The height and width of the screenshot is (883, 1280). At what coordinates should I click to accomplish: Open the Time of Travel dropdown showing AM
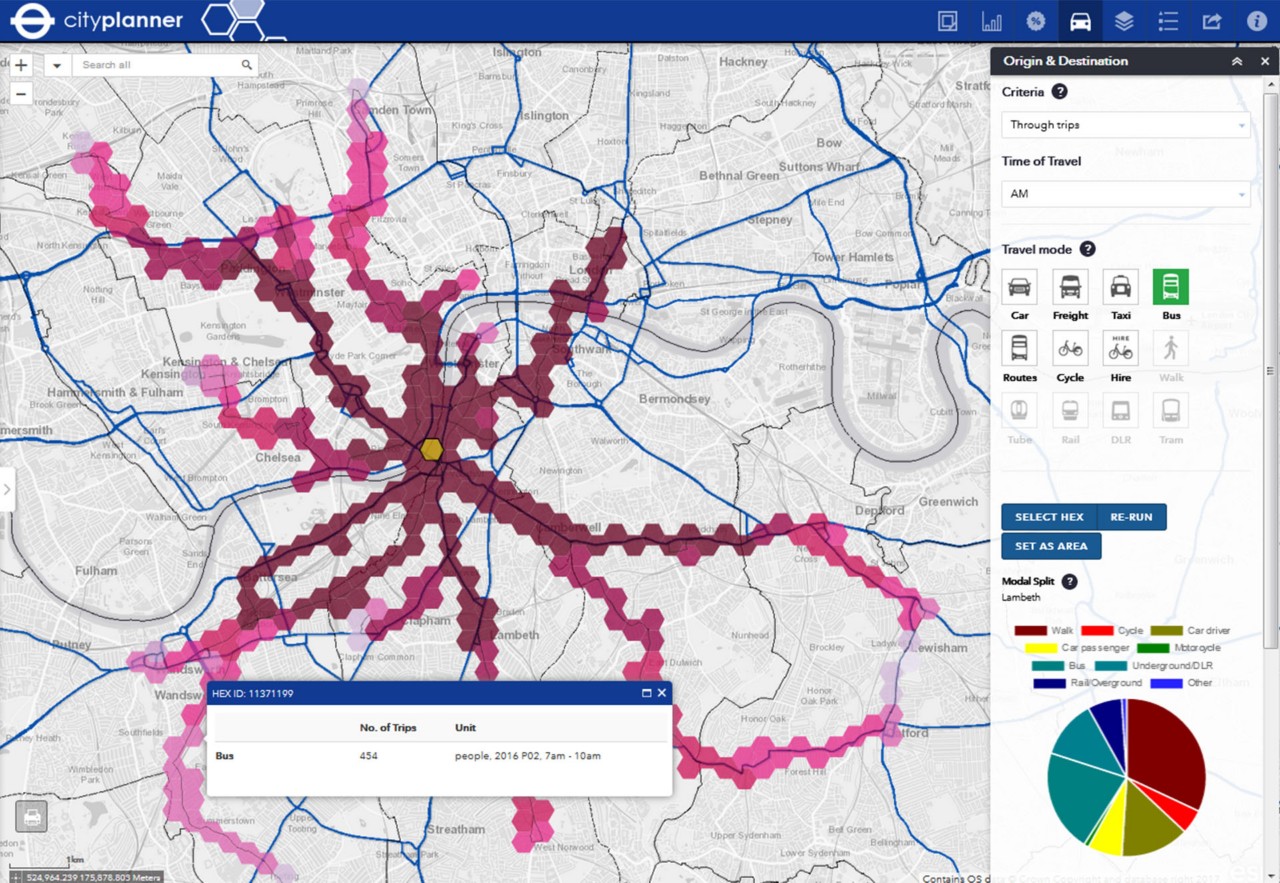click(x=1126, y=194)
